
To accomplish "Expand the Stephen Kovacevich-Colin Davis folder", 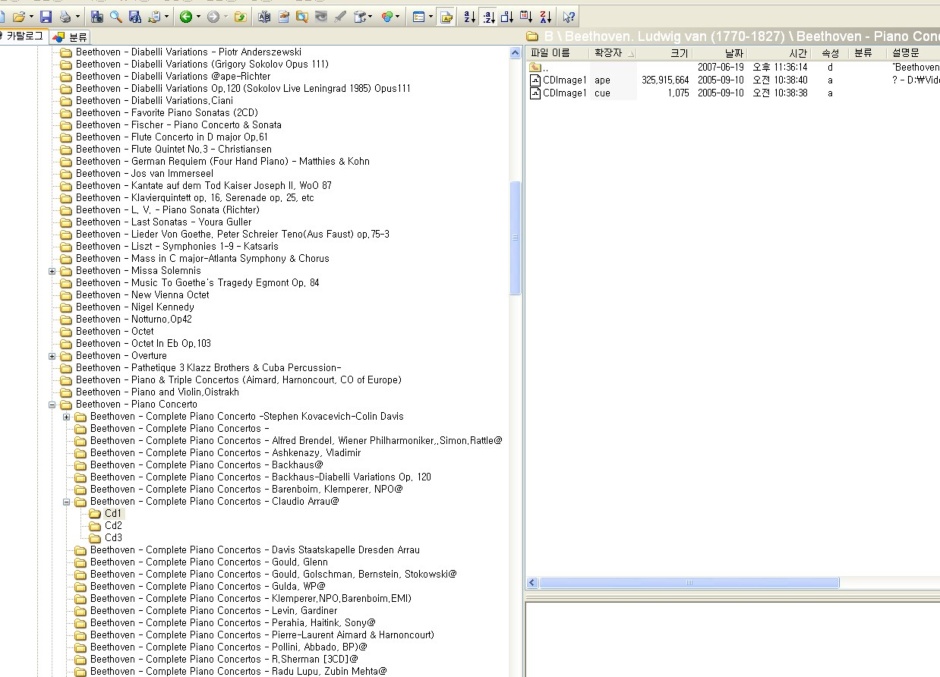I will coord(67,417).
